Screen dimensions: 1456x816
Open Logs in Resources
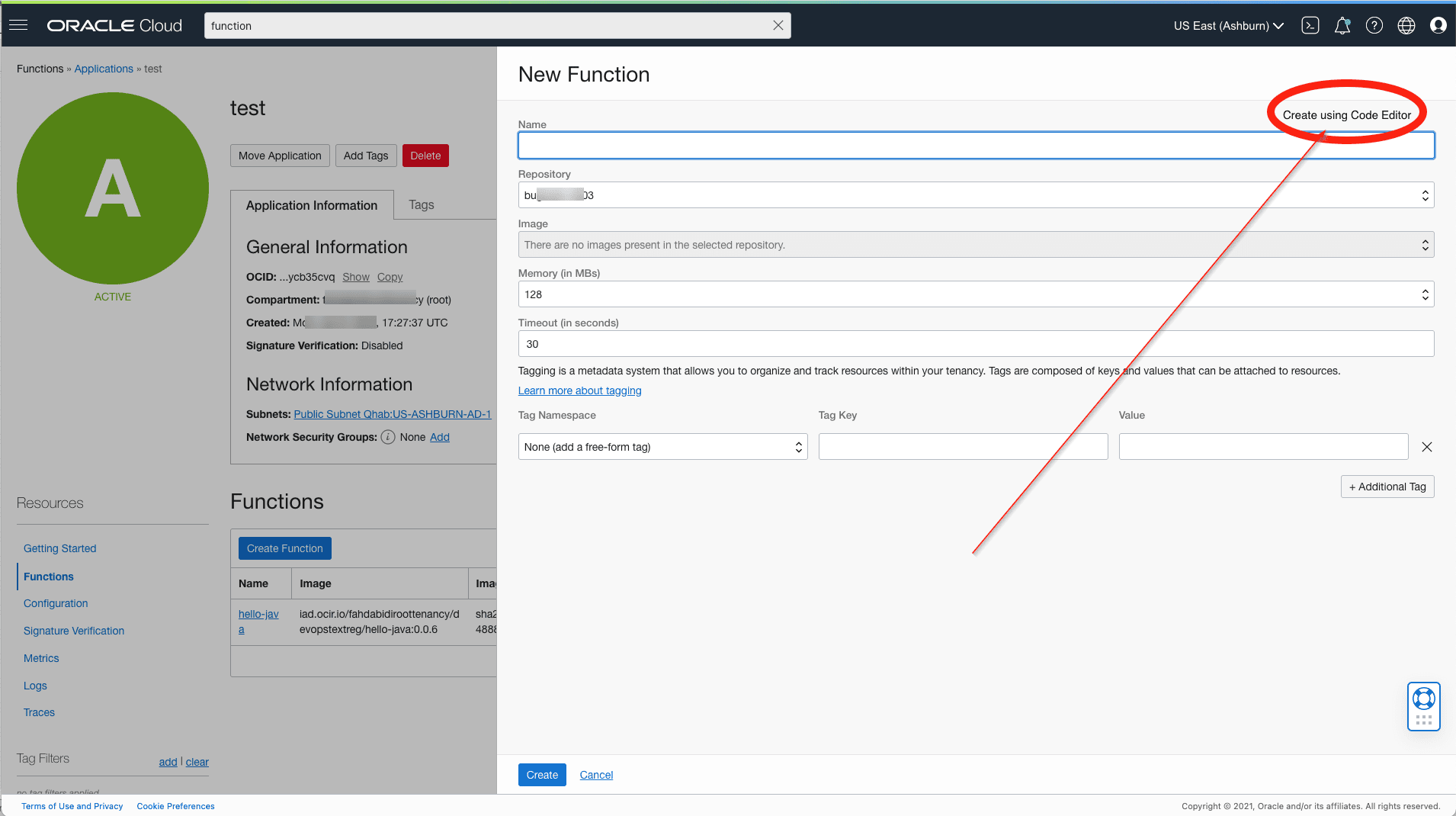pyautogui.click(x=35, y=686)
